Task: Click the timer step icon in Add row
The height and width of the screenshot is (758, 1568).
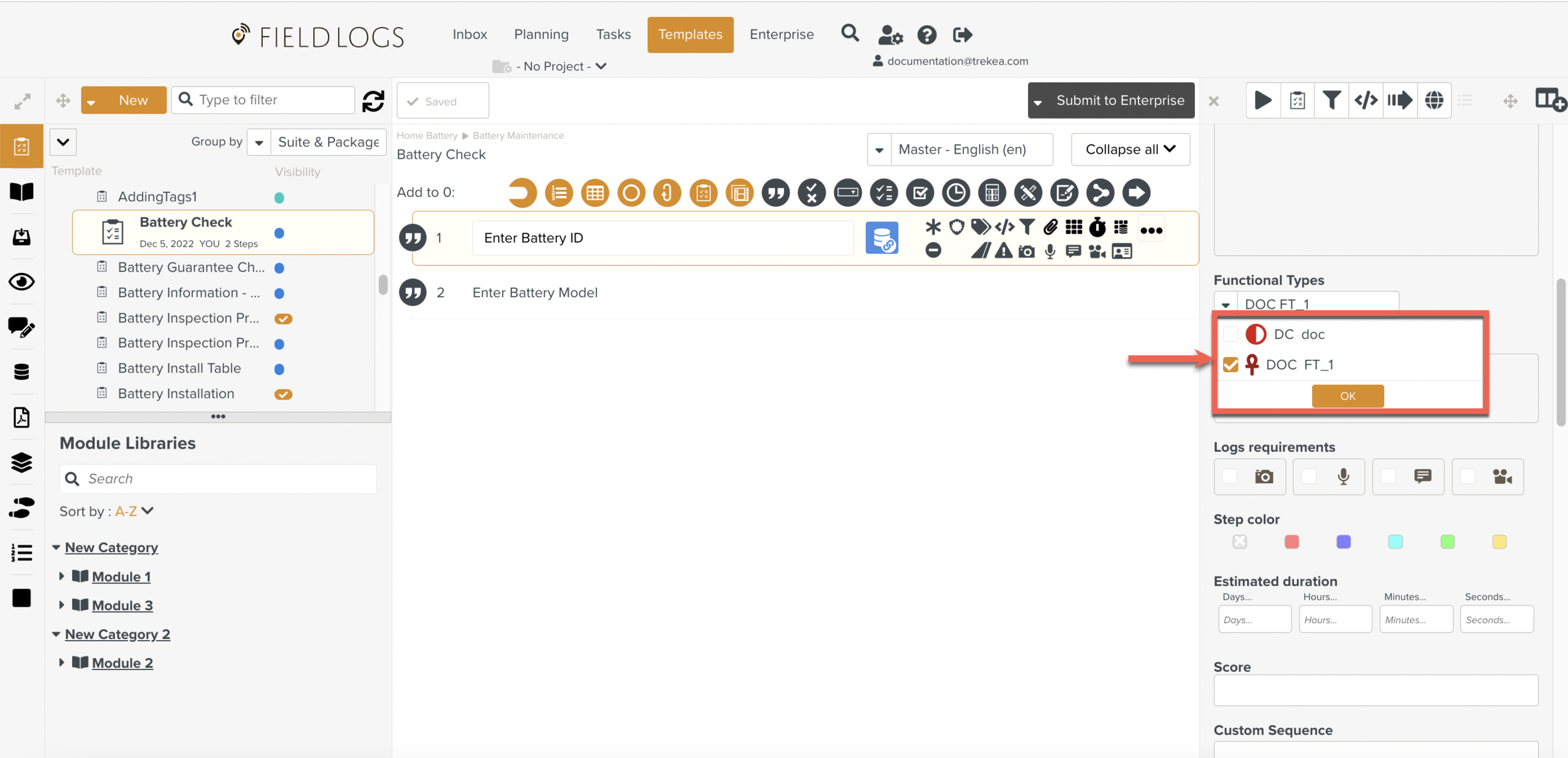Action: point(956,193)
